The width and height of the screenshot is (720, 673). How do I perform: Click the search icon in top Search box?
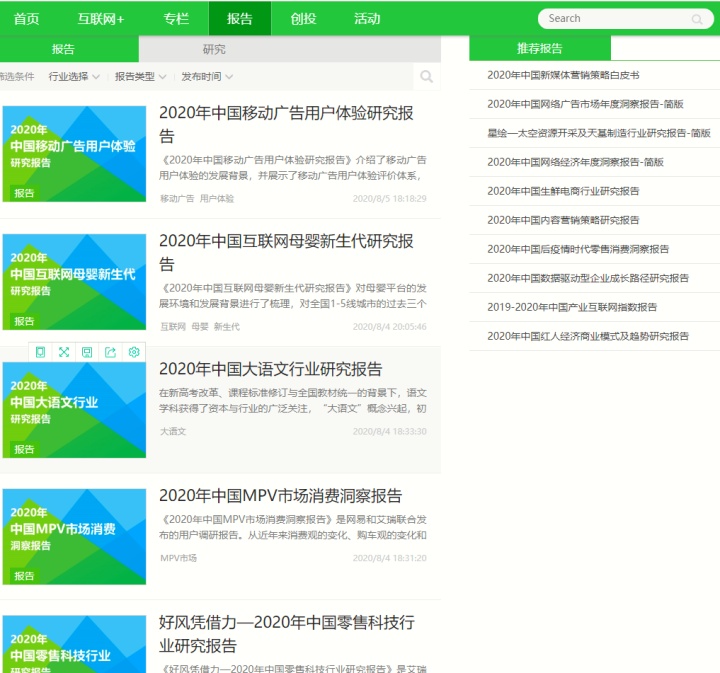[697, 19]
